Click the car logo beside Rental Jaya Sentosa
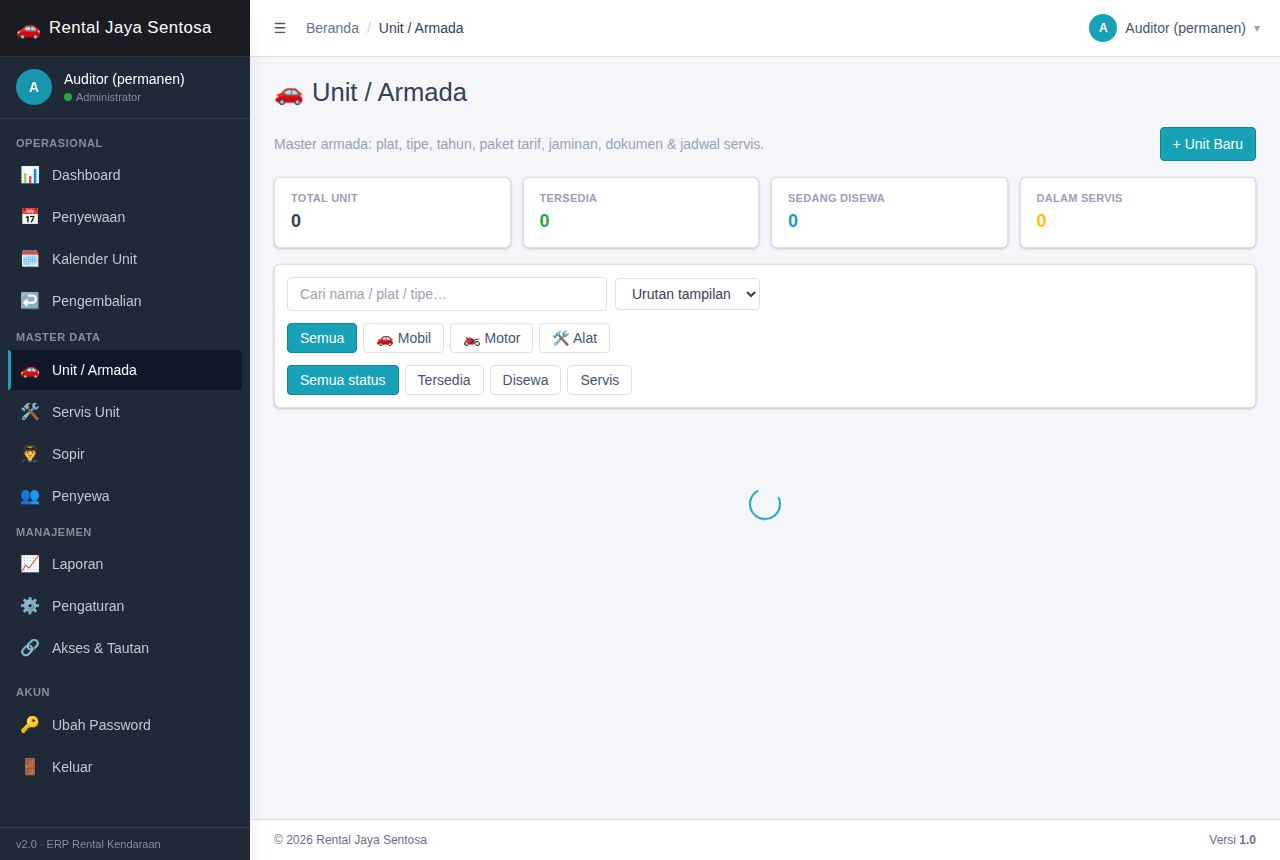The width and height of the screenshot is (1280, 860). tap(28, 28)
